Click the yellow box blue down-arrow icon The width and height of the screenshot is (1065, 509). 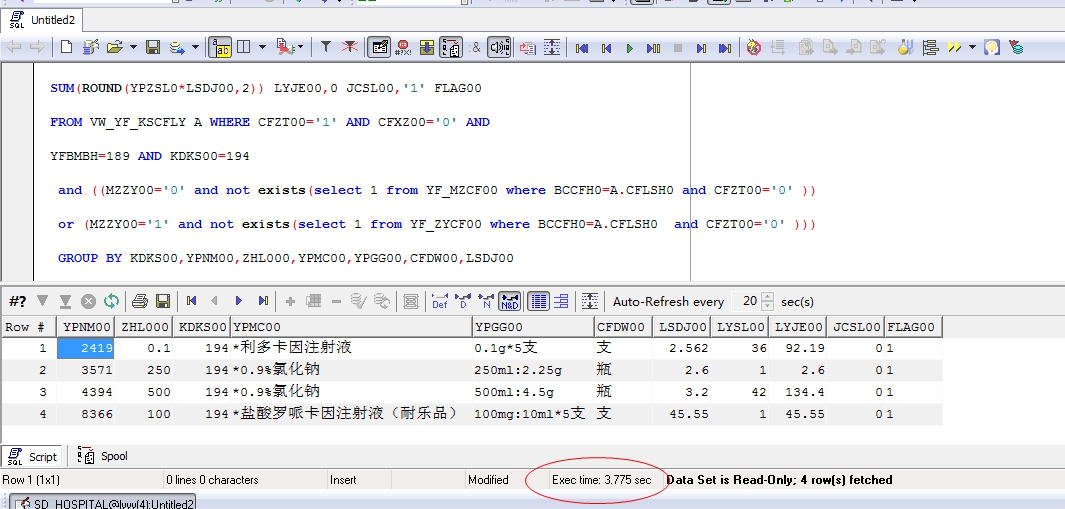427,48
